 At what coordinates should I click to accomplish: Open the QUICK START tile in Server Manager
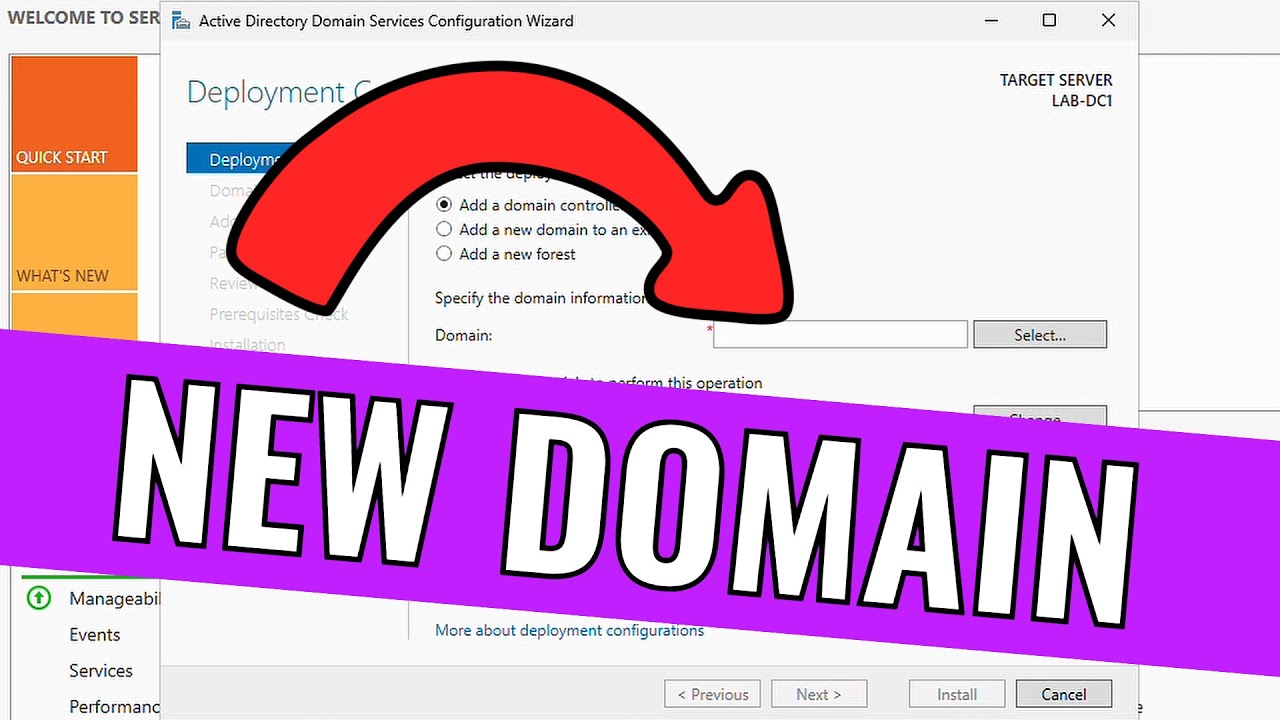74,113
